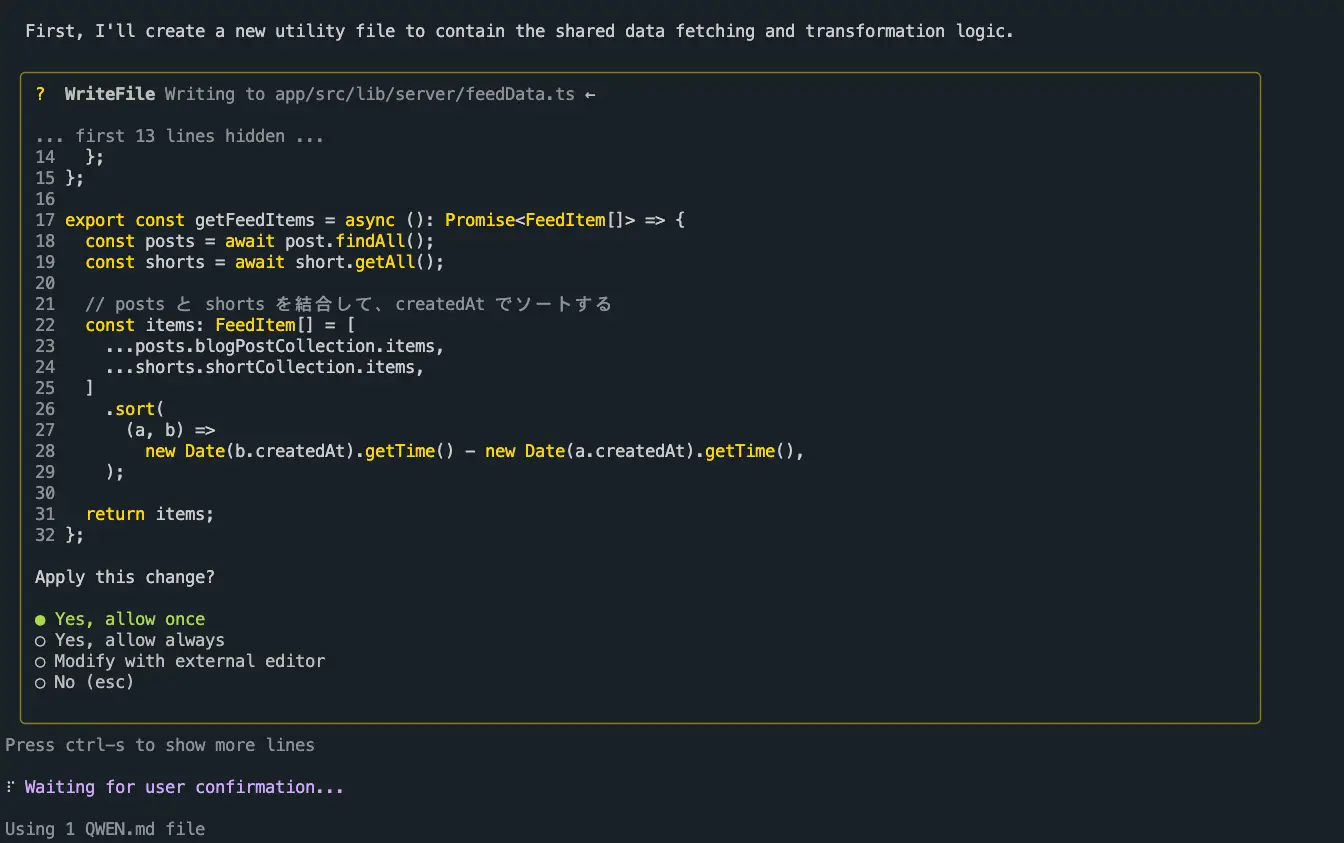Click the 'Apply this change?' prompt

[x=125, y=577]
